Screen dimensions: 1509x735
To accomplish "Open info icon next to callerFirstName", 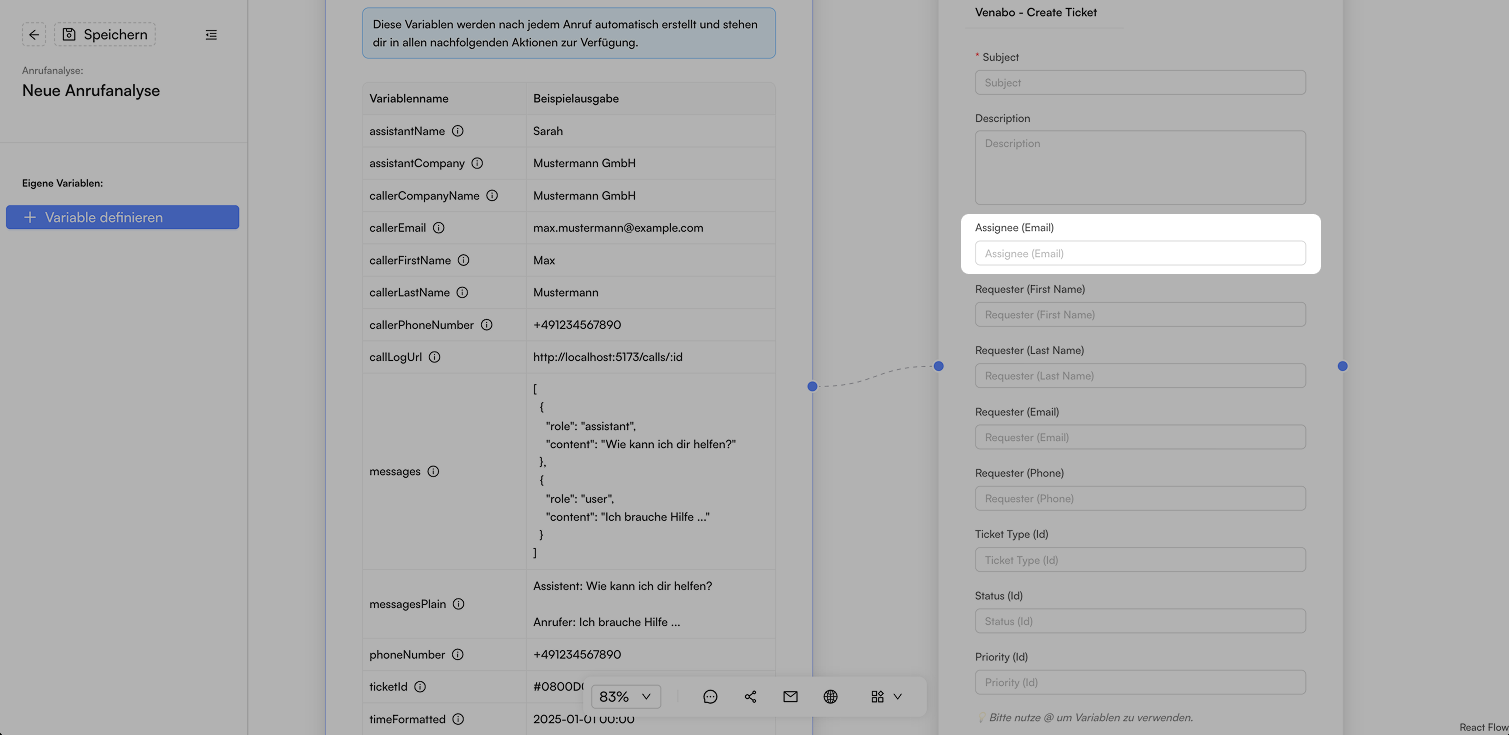I will click(463, 260).
